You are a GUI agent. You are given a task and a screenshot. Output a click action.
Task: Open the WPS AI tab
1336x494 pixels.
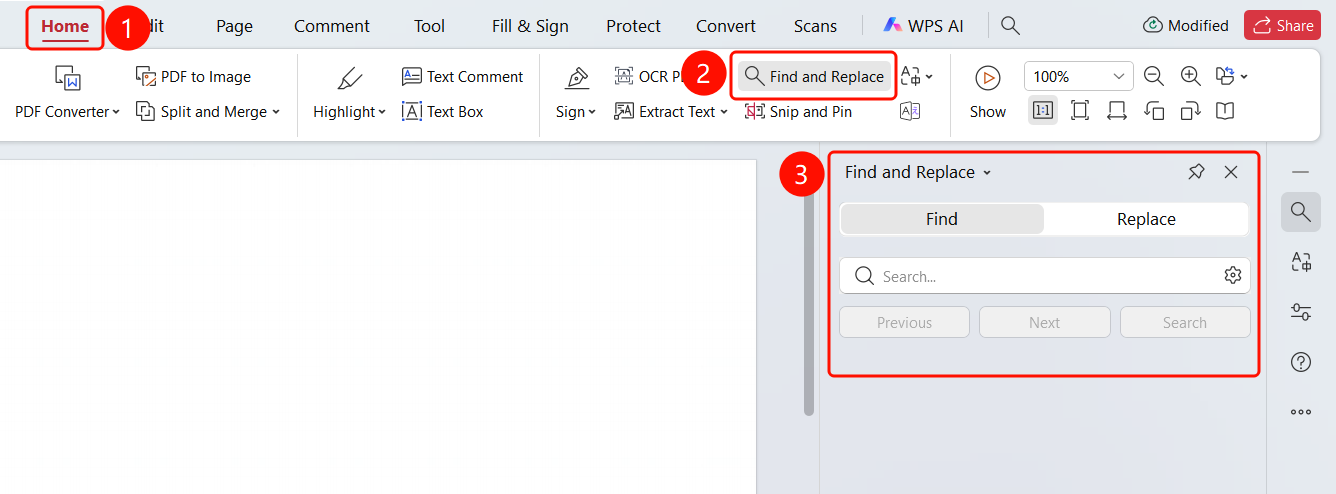924,26
